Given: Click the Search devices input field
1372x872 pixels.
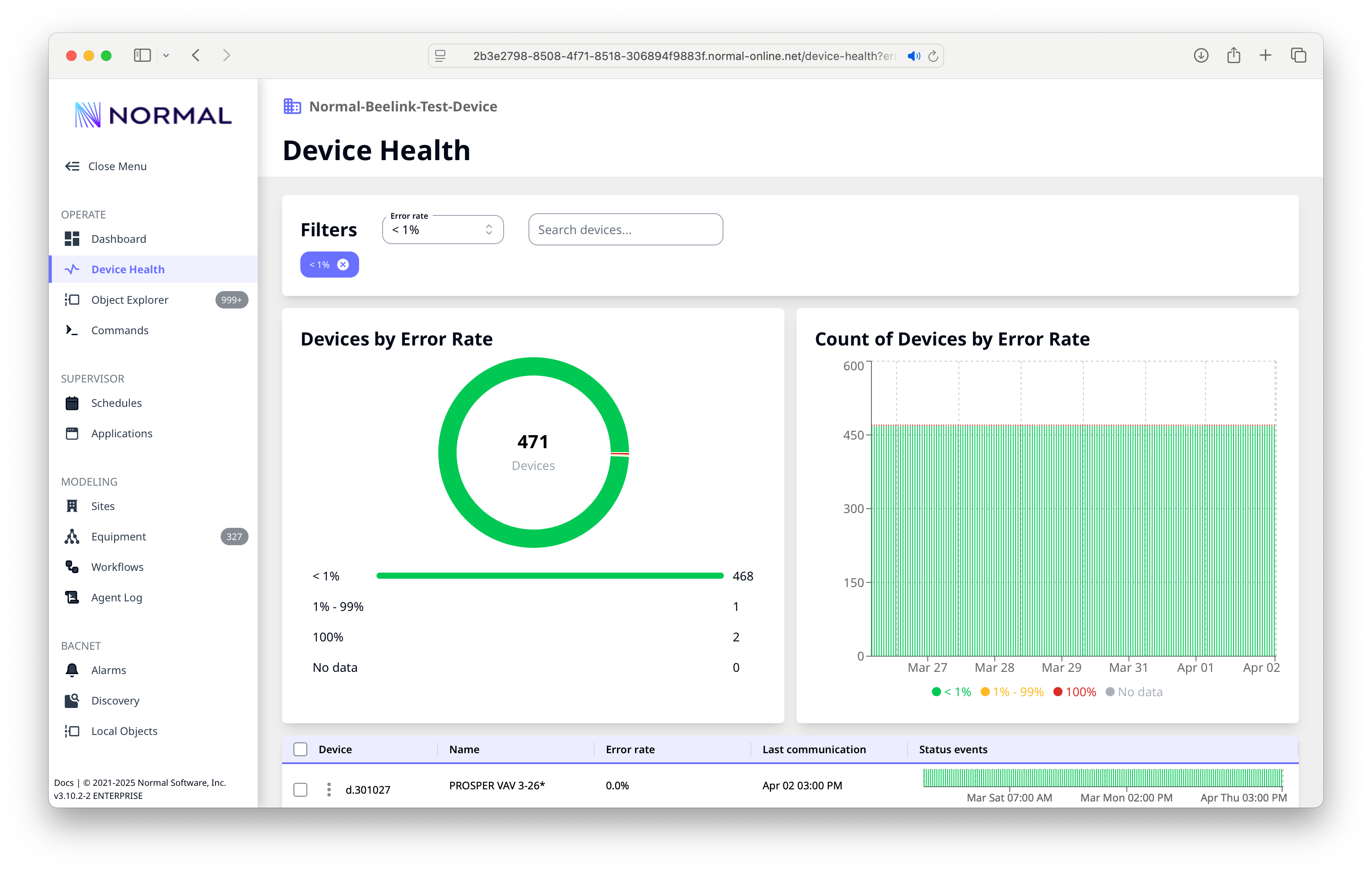Looking at the screenshot, I should [x=625, y=230].
